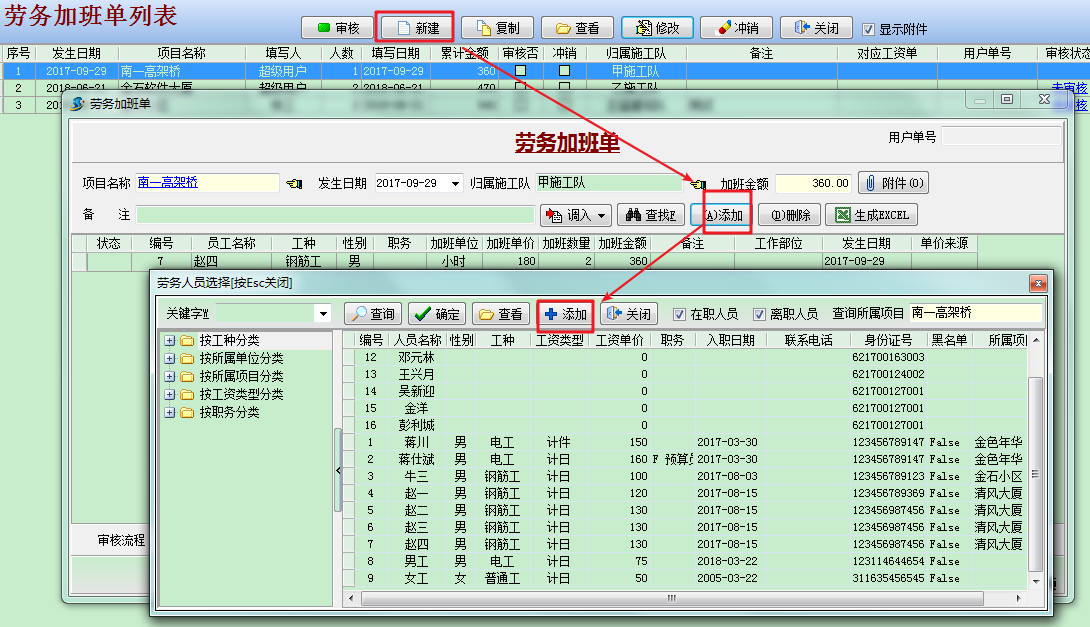Click the 冲销 write-off button
Screen dimensions: 1090x627
pos(737,28)
